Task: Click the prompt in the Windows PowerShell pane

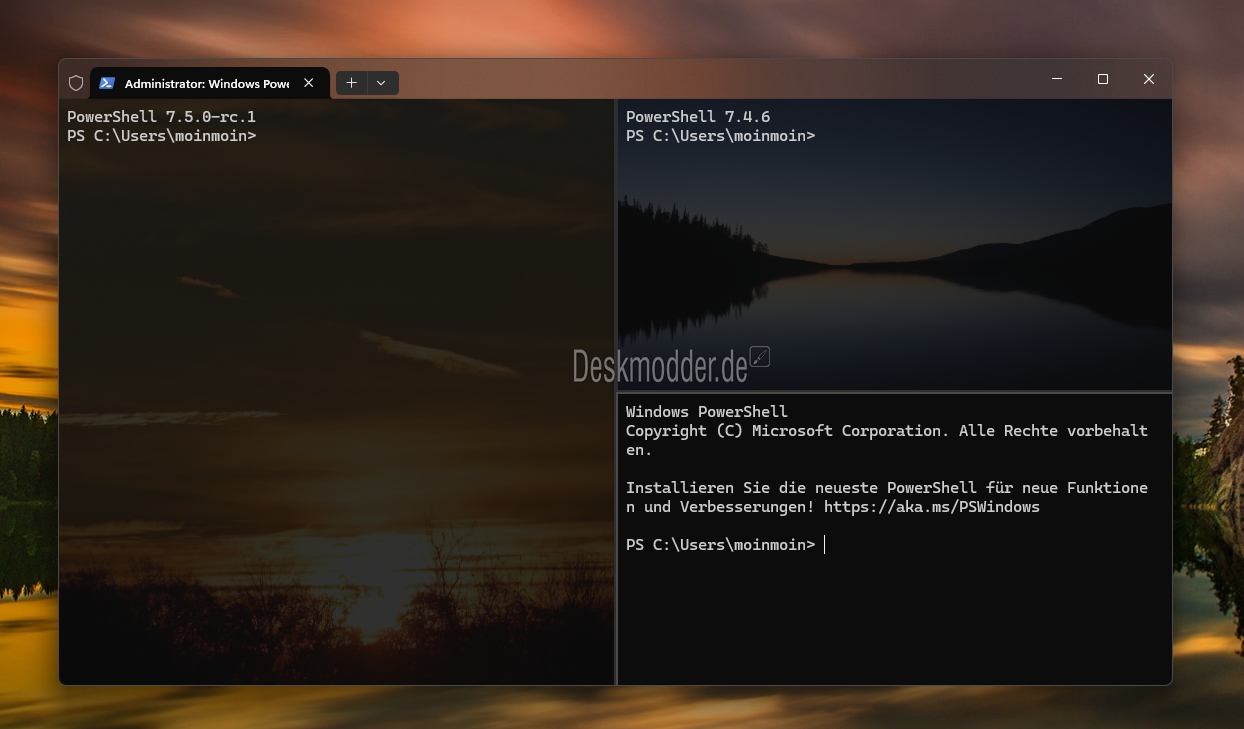Action: tap(720, 545)
